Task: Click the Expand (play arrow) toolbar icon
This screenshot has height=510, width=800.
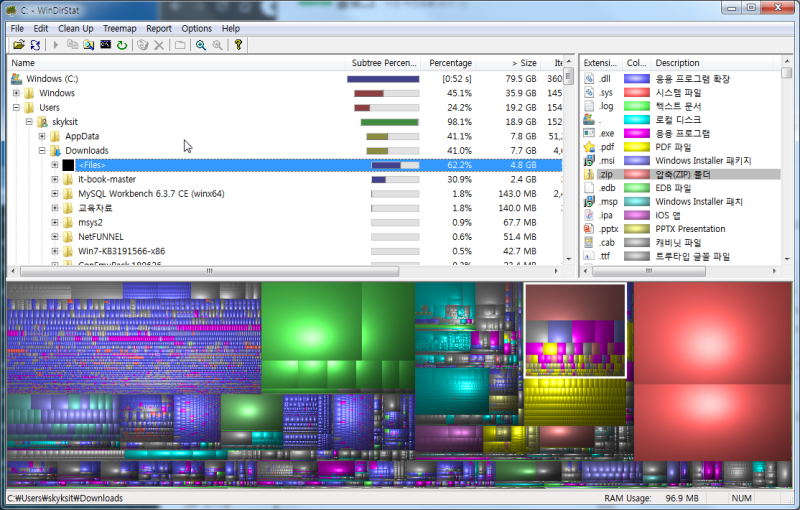Action: pyautogui.click(x=56, y=45)
